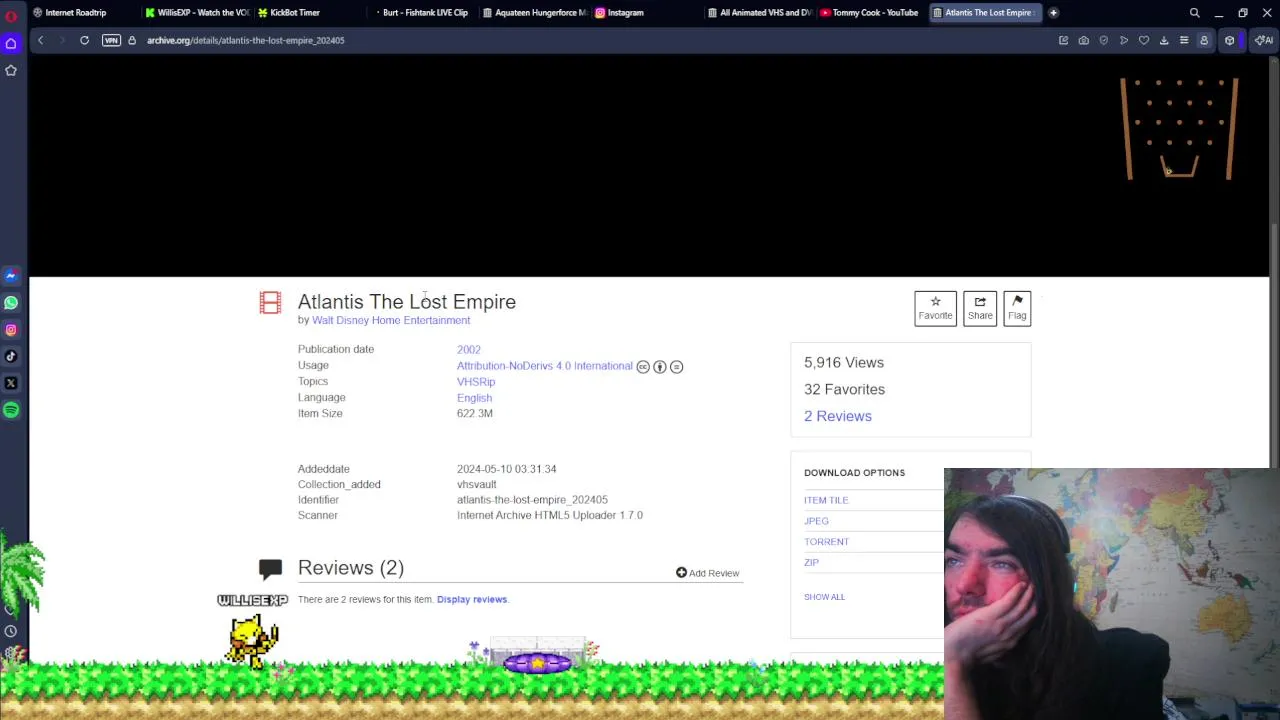
Task: Toggle the VPN badge in address bar
Action: tap(111, 40)
